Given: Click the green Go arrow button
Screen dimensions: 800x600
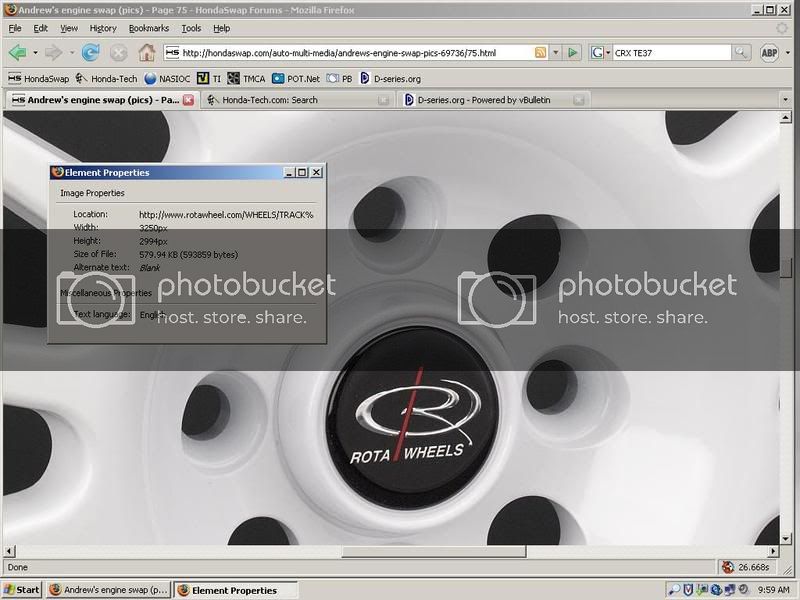Looking at the screenshot, I should (x=572, y=53).
